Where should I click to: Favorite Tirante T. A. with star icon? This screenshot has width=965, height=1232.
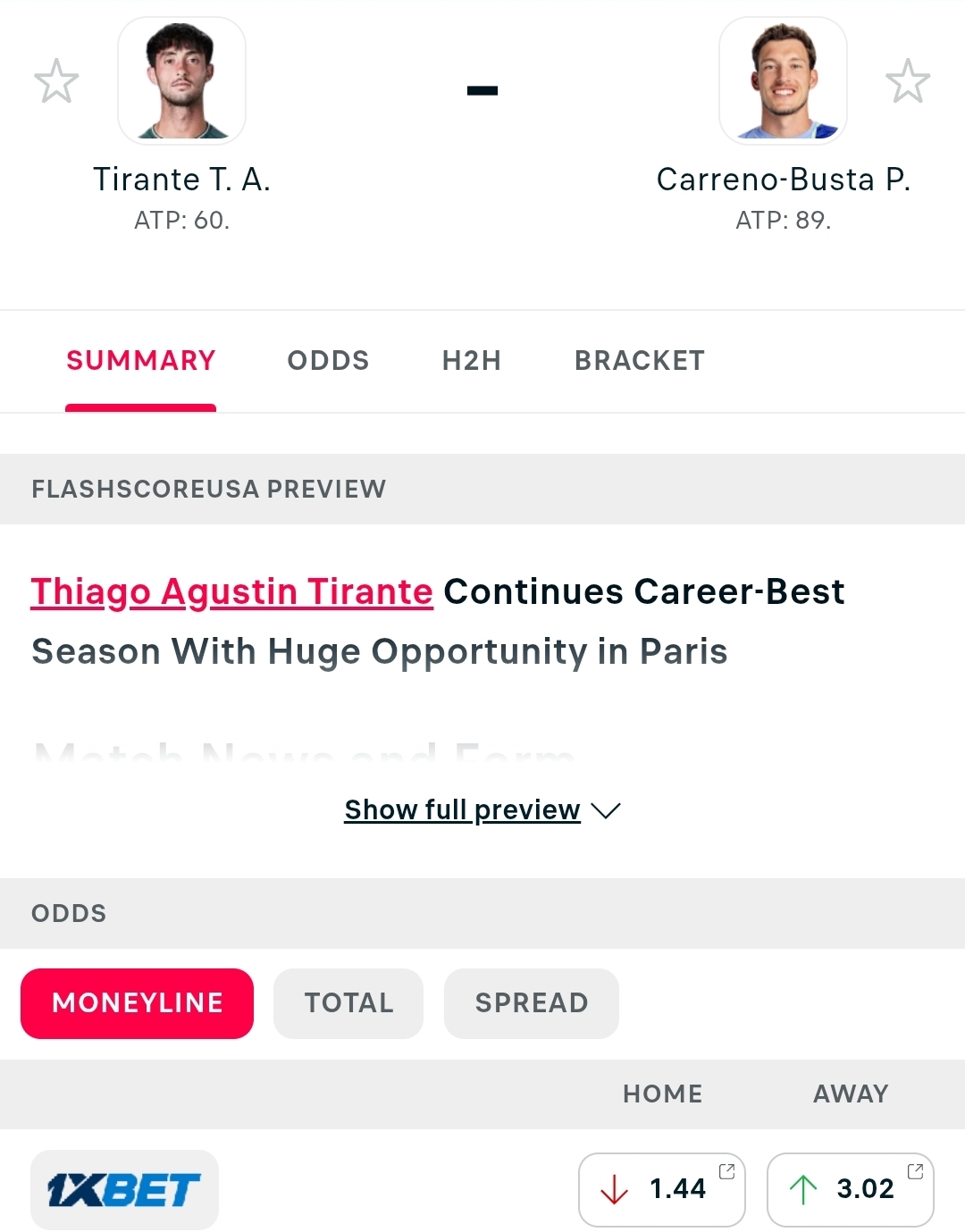tap(56, 81)
